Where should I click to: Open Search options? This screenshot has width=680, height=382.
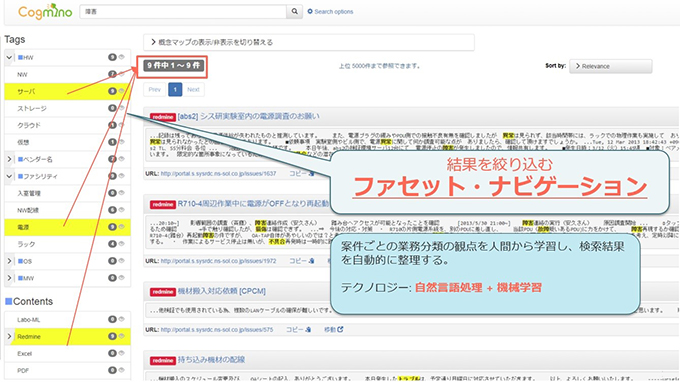pos(330,12)
